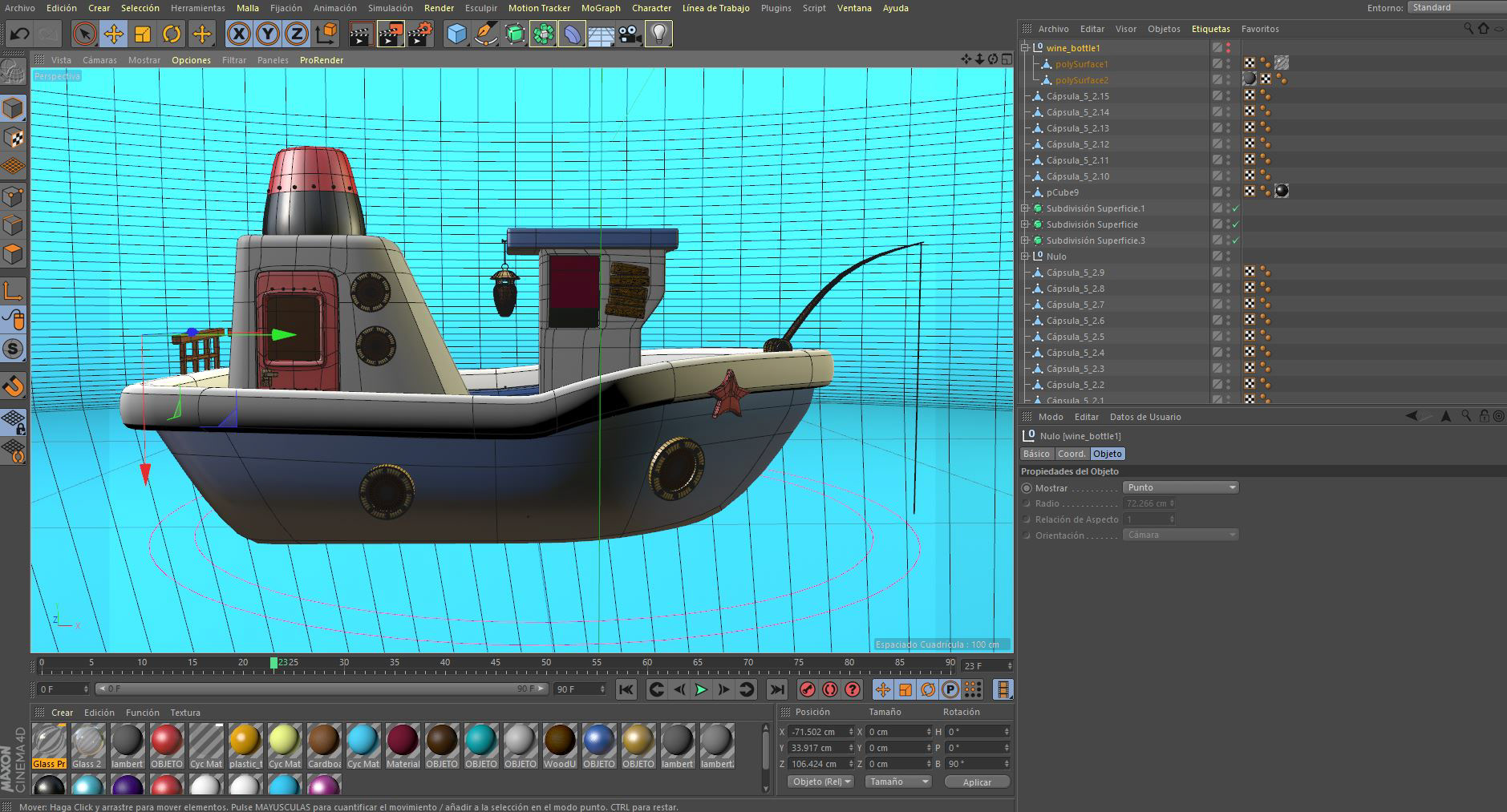Open the render settings clapperboard icon

419,34
